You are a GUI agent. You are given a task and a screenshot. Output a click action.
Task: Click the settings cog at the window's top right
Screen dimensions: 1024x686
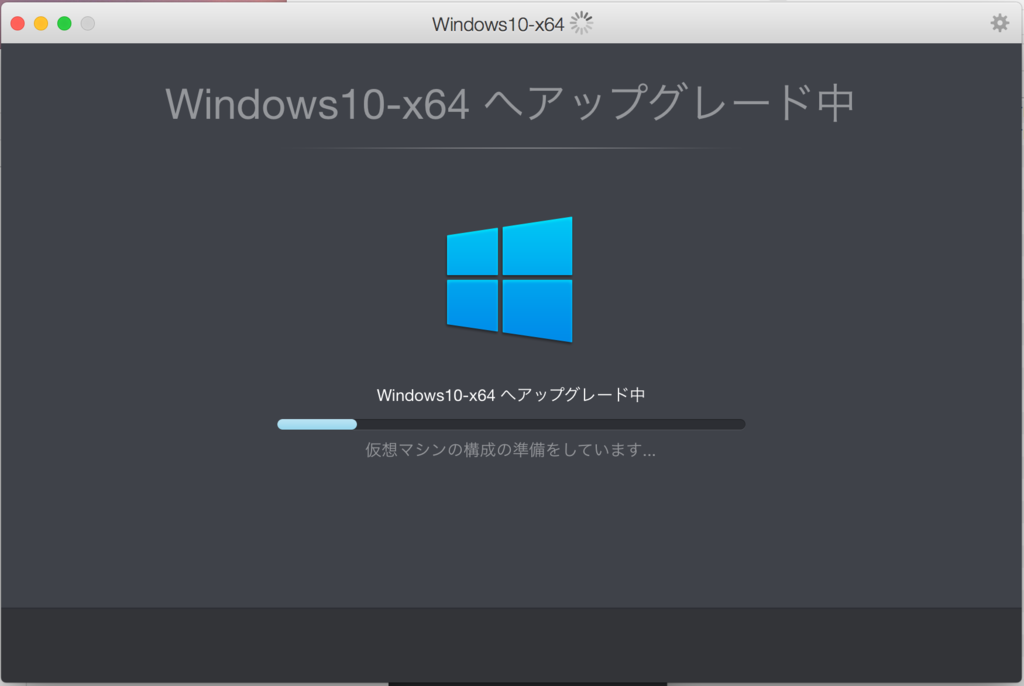(x=1000, y=22)
